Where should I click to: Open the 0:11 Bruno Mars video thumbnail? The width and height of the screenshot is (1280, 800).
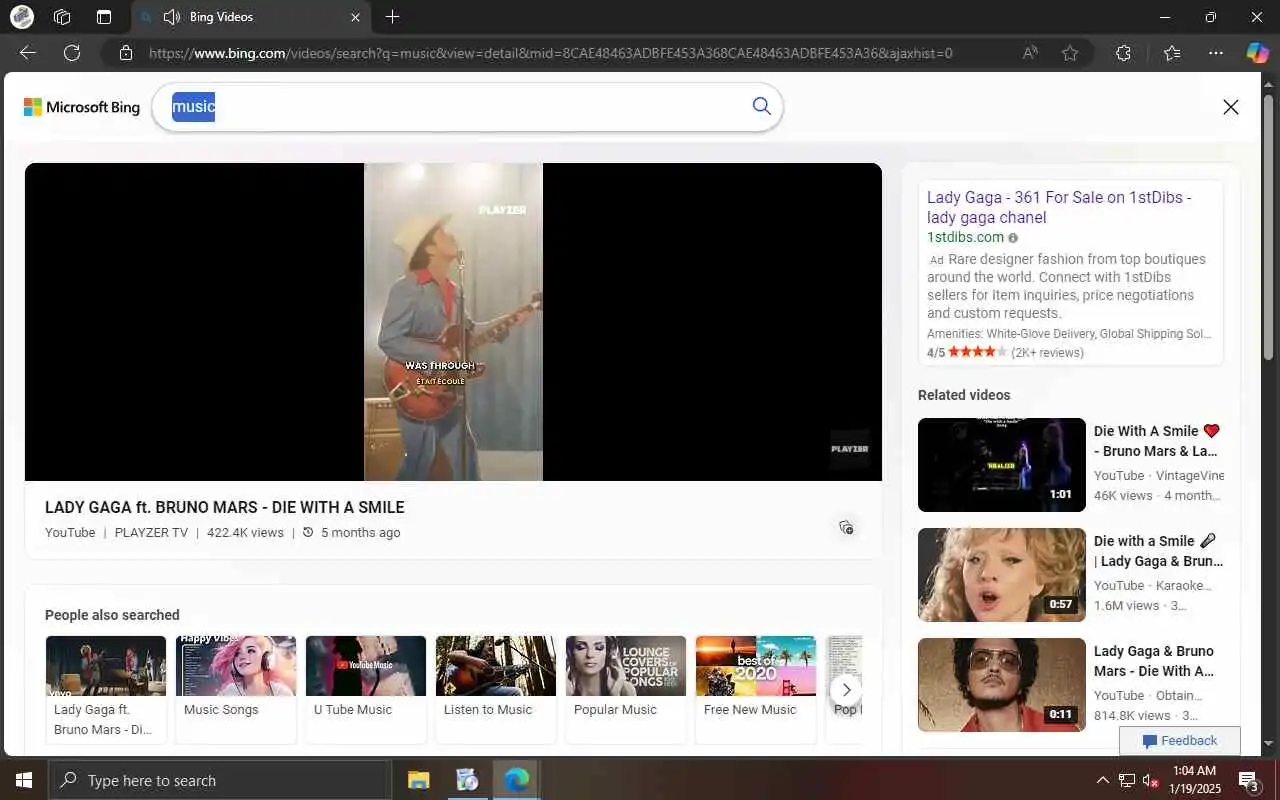[1002, 685]
